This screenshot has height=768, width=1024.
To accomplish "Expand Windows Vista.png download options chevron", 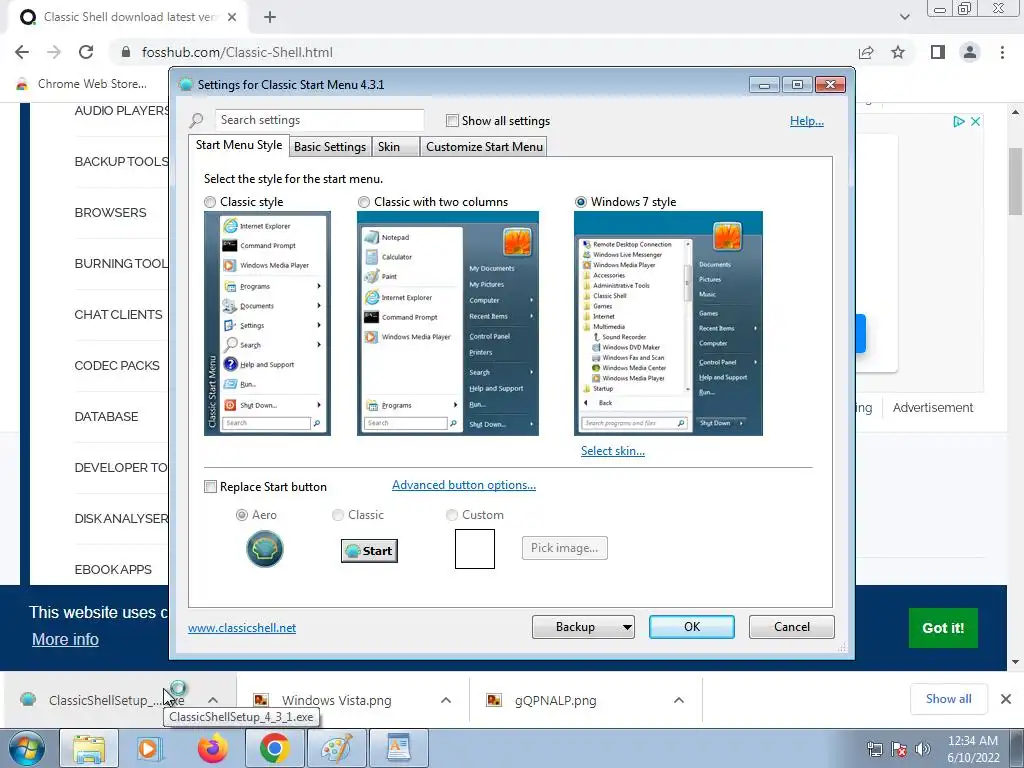I will coord(446,700).
